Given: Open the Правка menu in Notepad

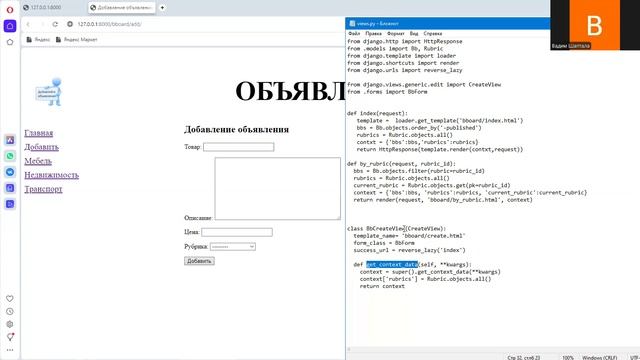Looking at the screenshot, I should click(373, 33).
